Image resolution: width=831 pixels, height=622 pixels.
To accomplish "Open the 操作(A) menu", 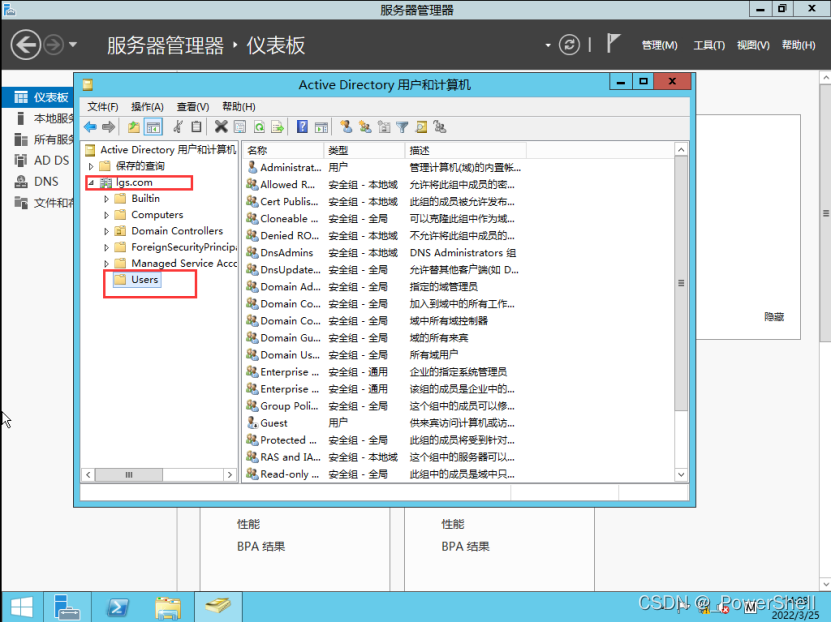I will click(x=147, y=106).
